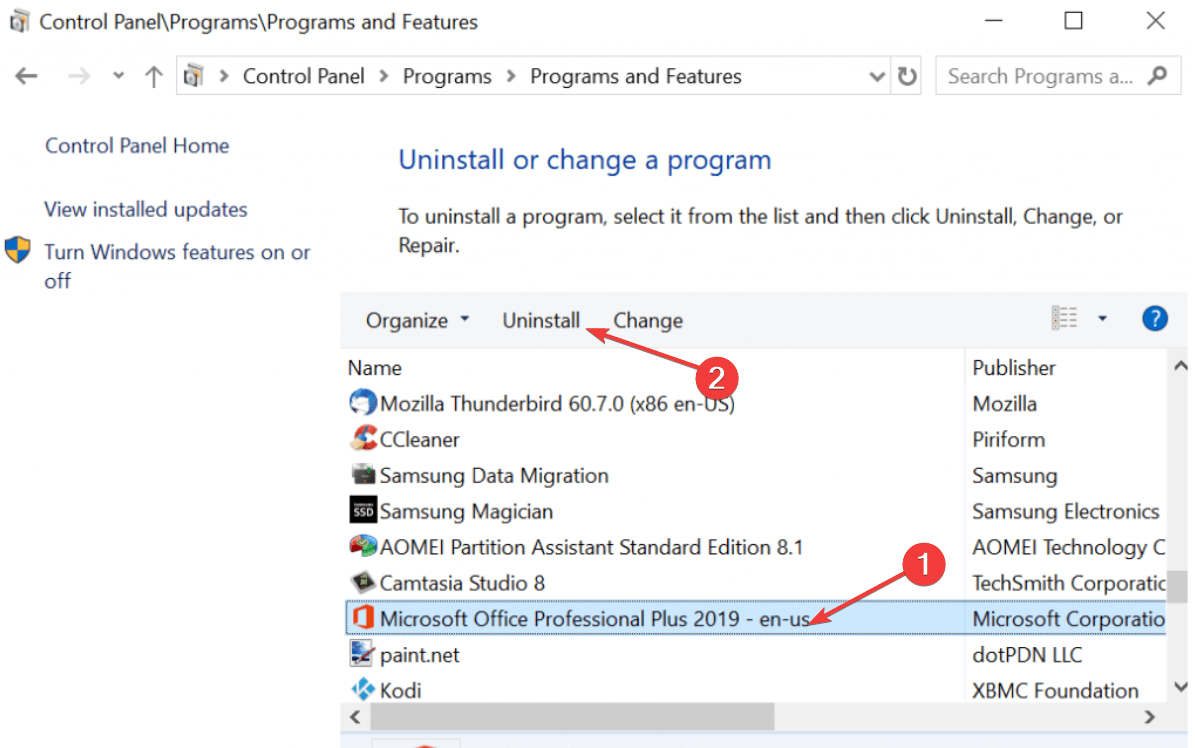Select the AOMEI Partition Assistant icon
Image resolution: width=1195 pixels, height=748 pixels.
(363, 546)
